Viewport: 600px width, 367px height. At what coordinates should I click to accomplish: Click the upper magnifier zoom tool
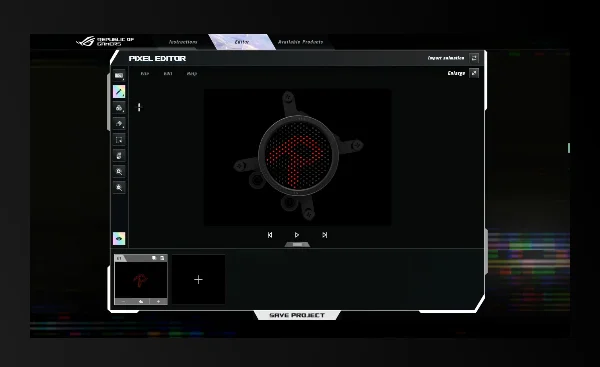click(x=119, y=171)
